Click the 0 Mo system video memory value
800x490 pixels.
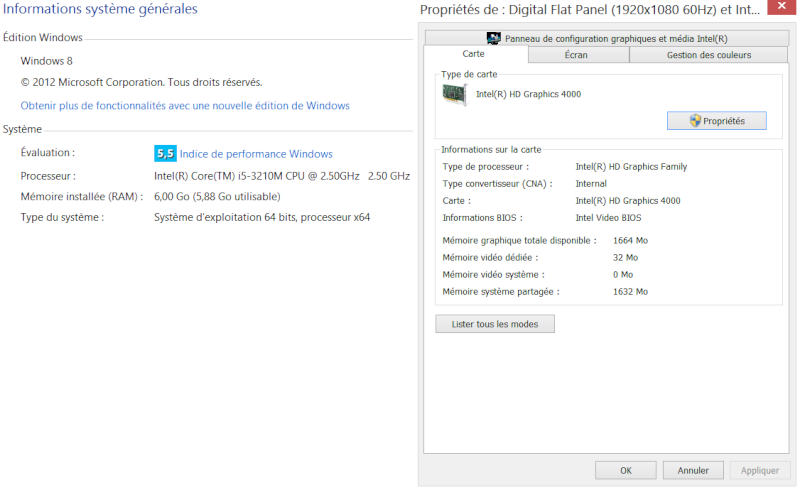coord(622,275)
